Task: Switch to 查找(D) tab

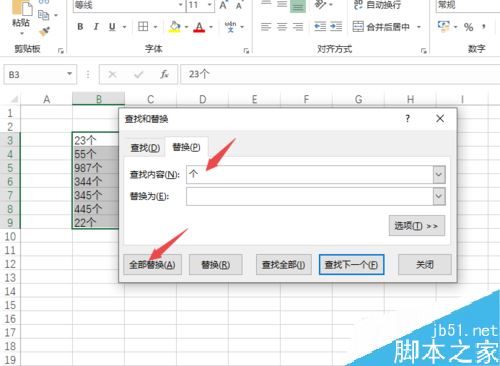Action: [x=145, y=147]
